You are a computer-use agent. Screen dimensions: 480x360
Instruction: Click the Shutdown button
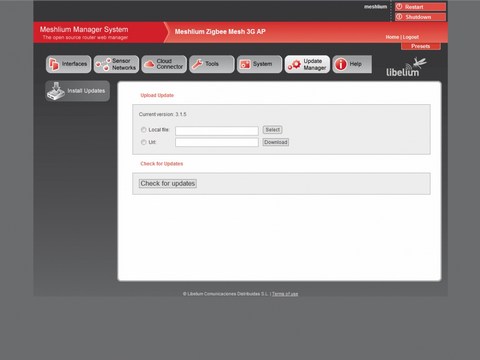(x=420, y=17)
